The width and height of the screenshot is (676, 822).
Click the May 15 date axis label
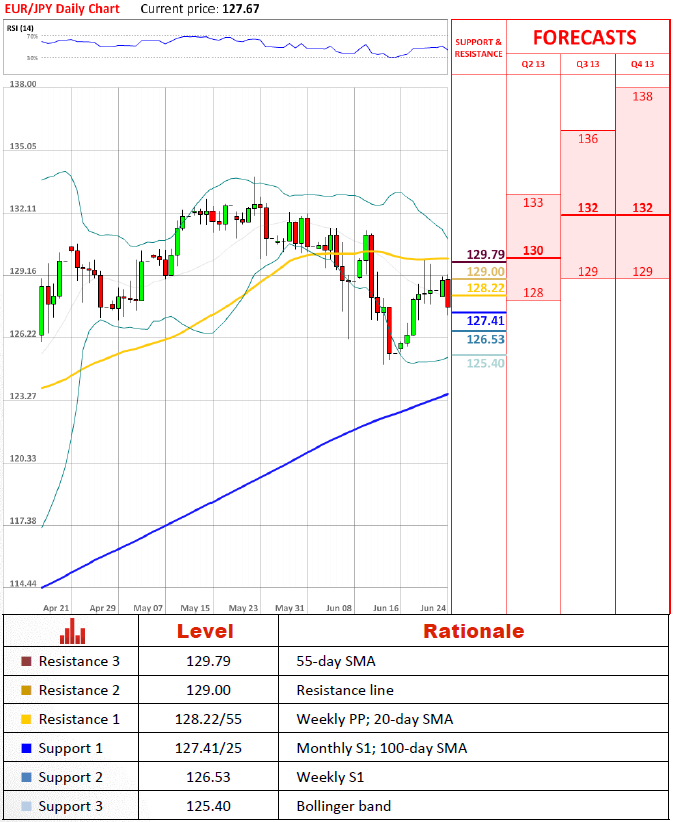(x=195, y=608)
